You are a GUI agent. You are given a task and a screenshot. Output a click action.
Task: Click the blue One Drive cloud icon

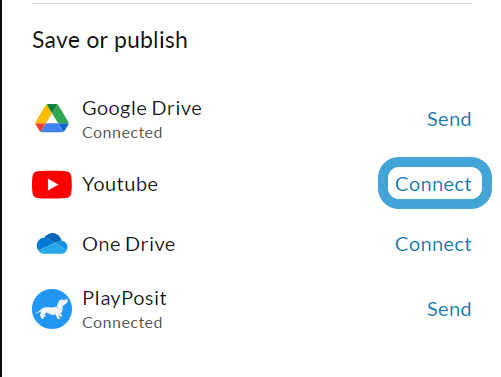[x=52, y=244]
